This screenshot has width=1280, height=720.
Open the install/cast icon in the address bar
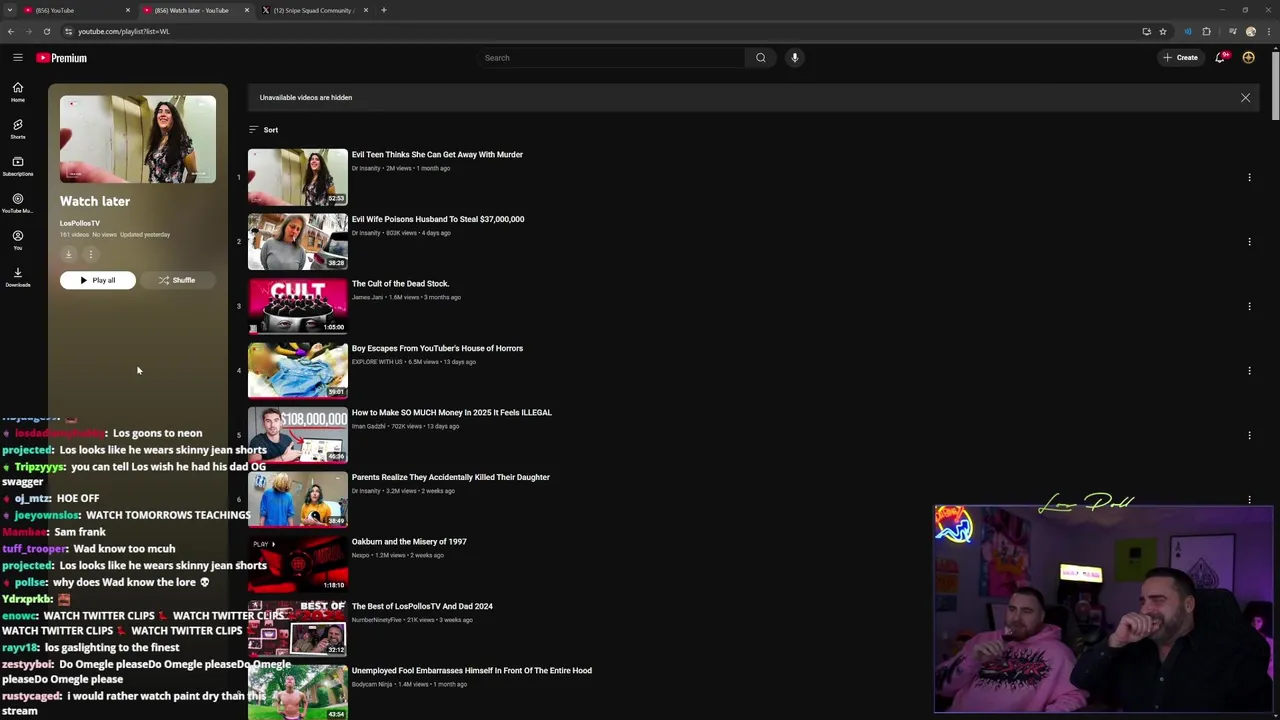click(1146, 31)
